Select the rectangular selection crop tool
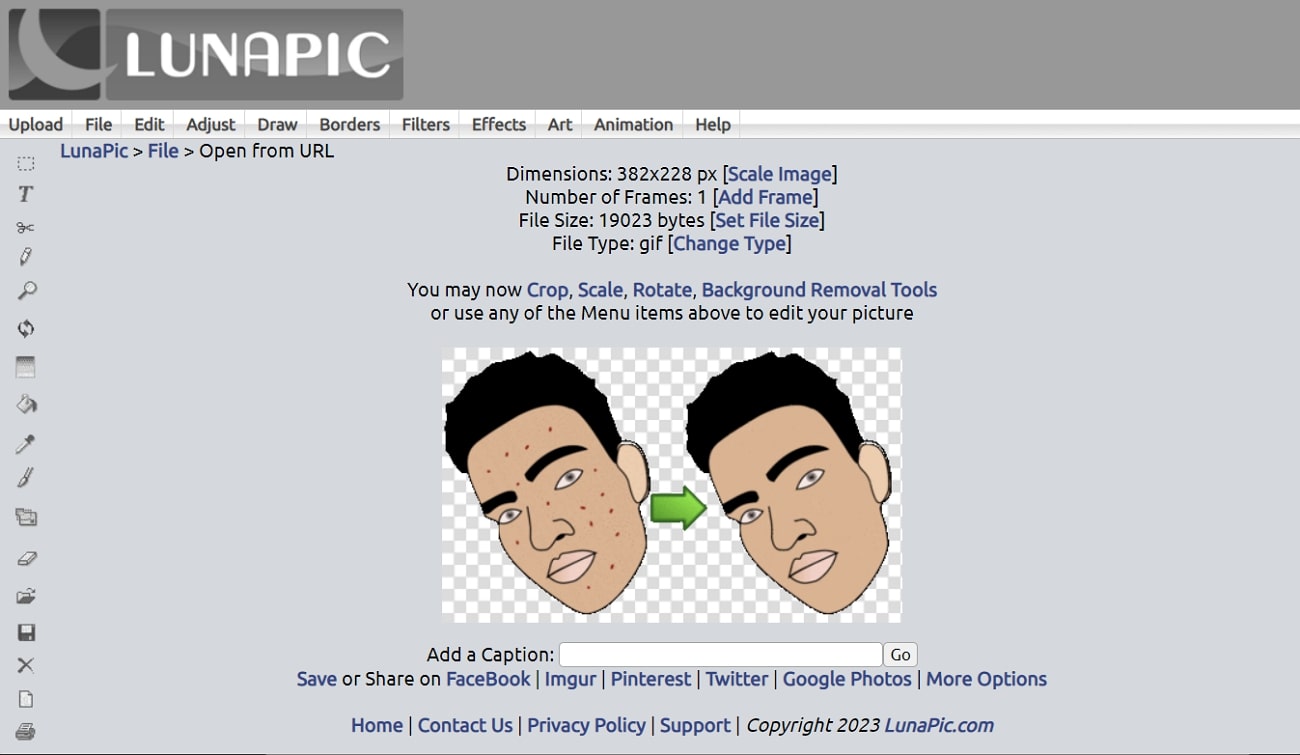 tap(26, 164)
